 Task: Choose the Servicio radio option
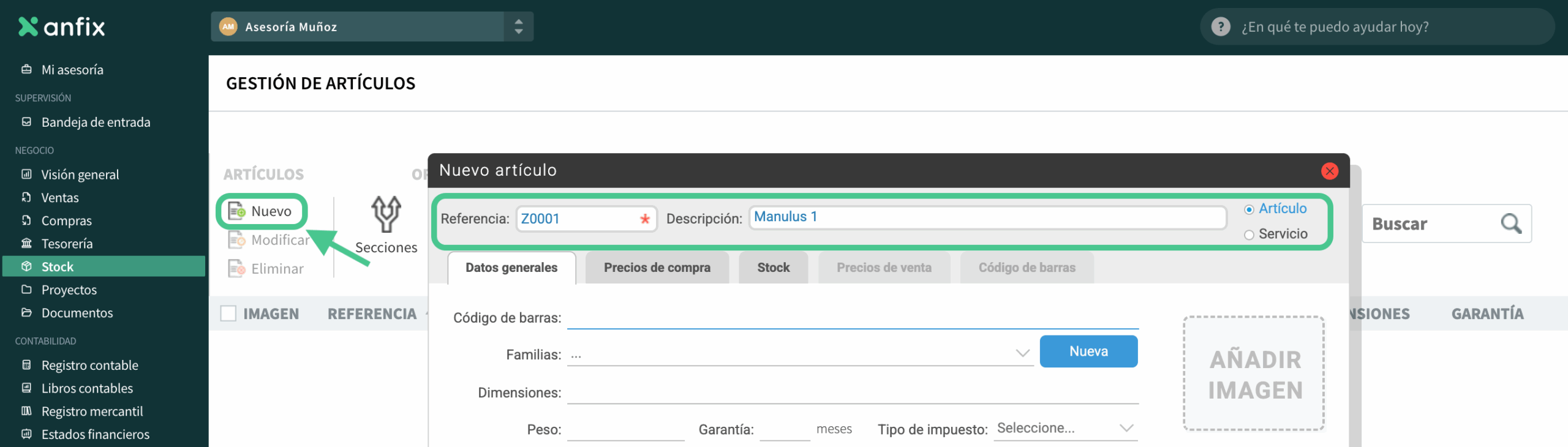[x=1249, y=235]
